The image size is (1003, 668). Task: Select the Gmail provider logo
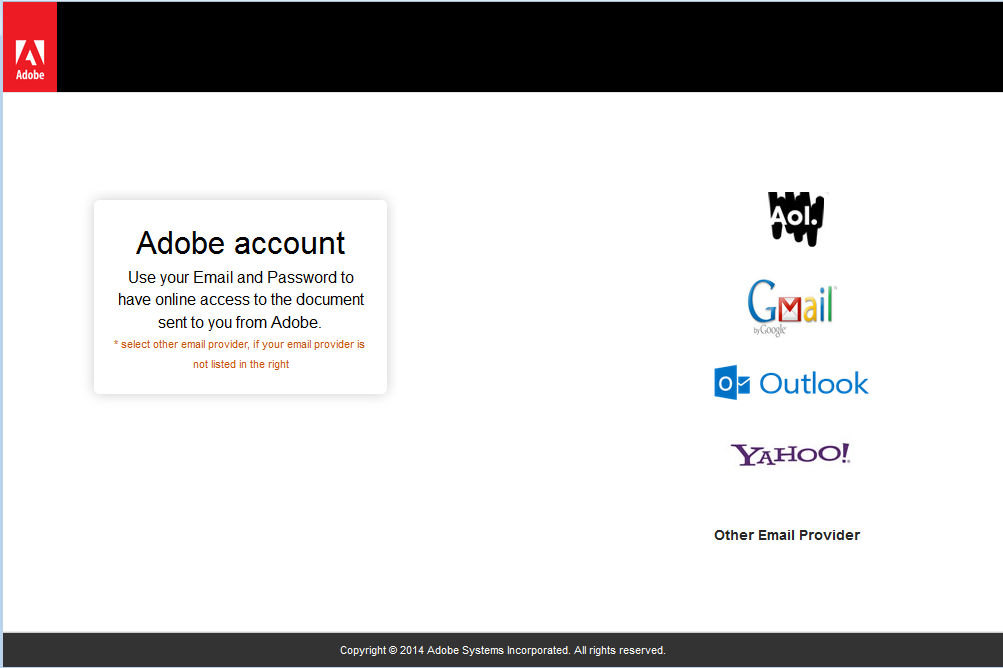(792, 308)
